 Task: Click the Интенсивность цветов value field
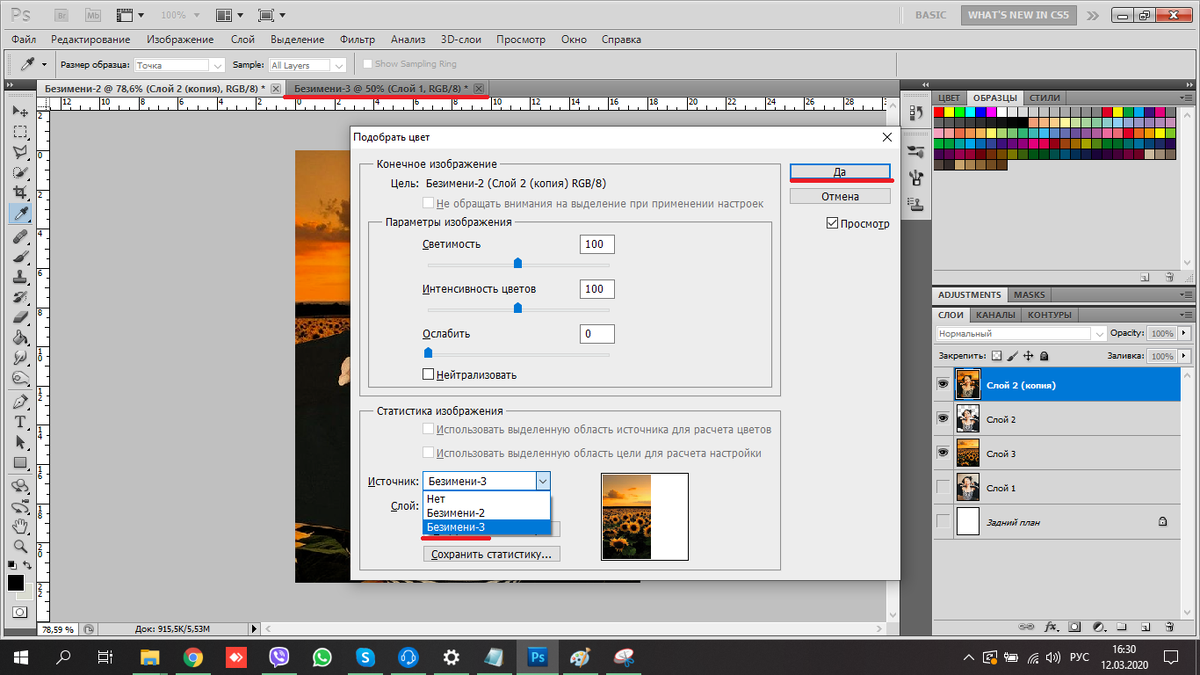tap(597, 289)
